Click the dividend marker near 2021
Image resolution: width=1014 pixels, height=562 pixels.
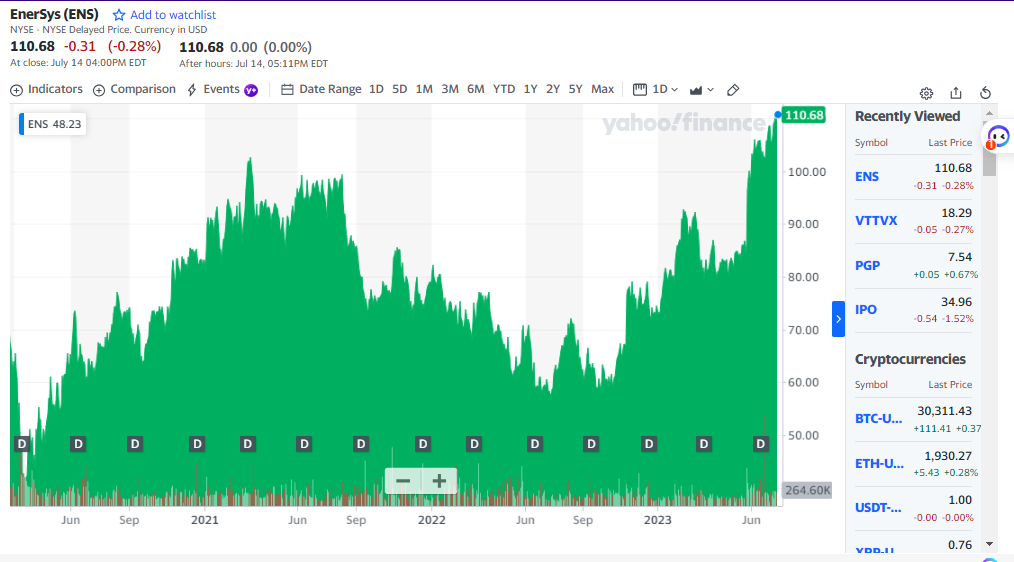click(x=197, y=444)
